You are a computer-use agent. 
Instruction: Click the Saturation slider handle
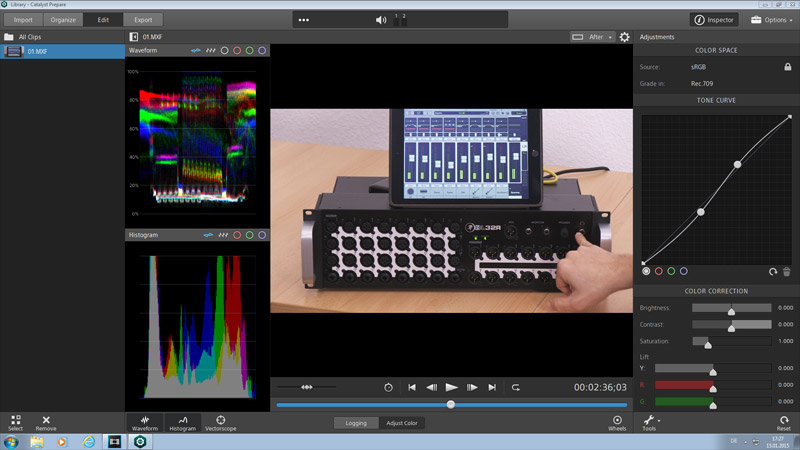tap(708, 342)
